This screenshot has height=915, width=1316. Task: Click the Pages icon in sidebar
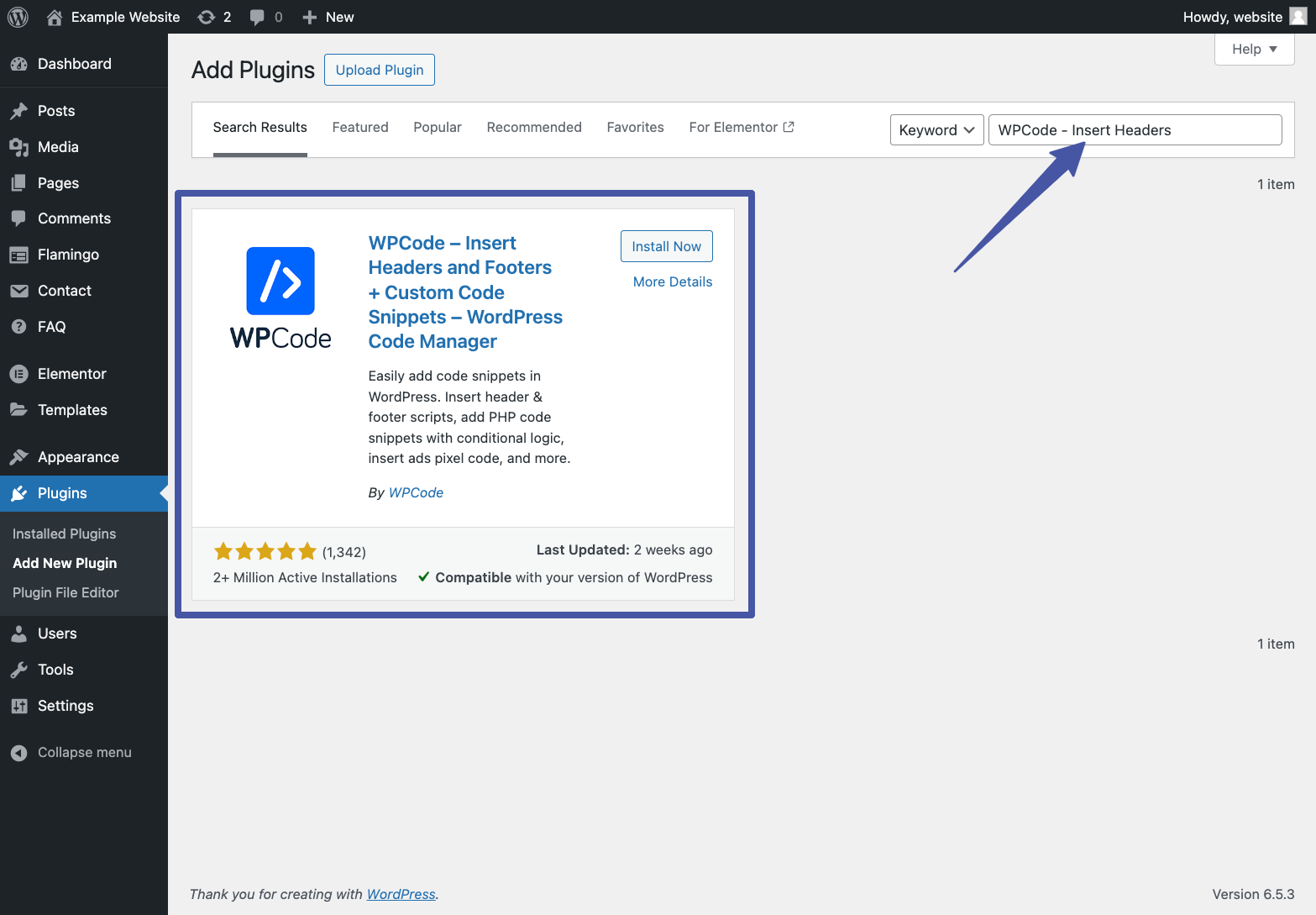[19, 183]
